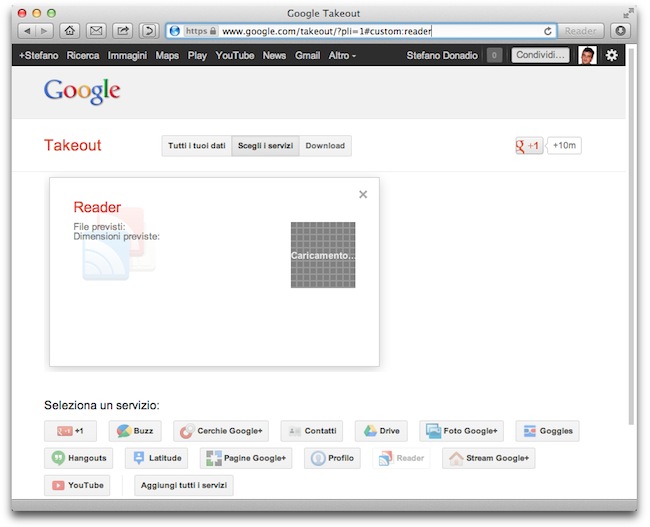The height and width of the screenshot is (527, 650).
Task: Open Immagini in the Google bar
Action: coord(127,56)
